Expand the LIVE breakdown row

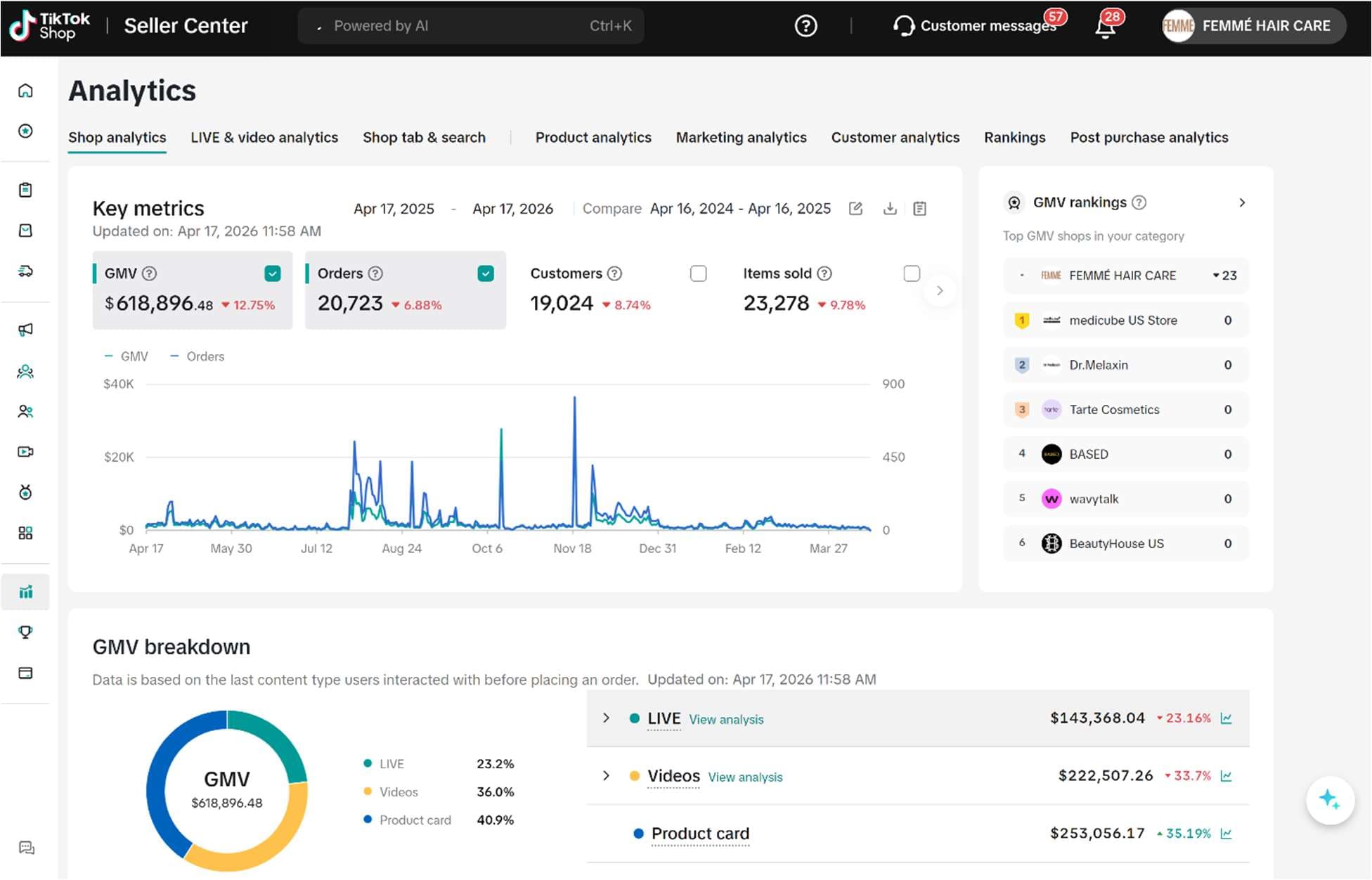coord(606,718)
